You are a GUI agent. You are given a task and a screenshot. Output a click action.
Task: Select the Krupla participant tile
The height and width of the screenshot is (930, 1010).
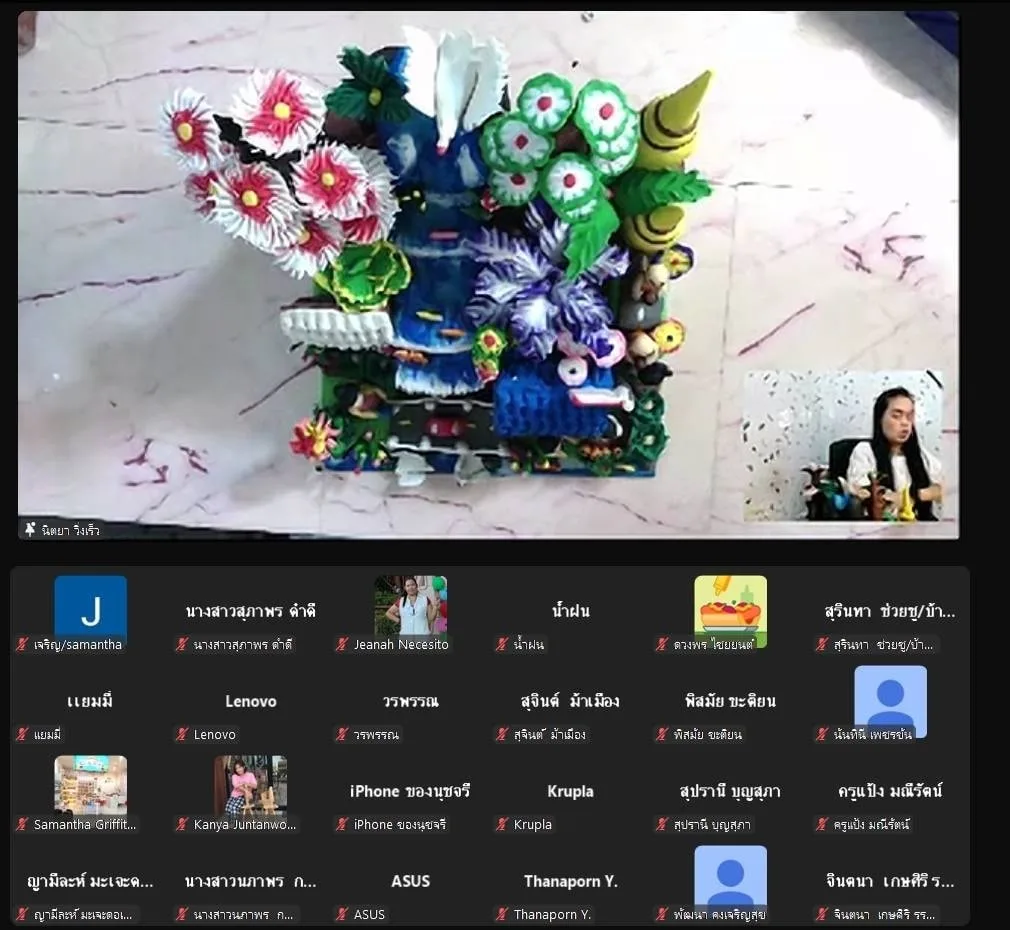[570, 792]
